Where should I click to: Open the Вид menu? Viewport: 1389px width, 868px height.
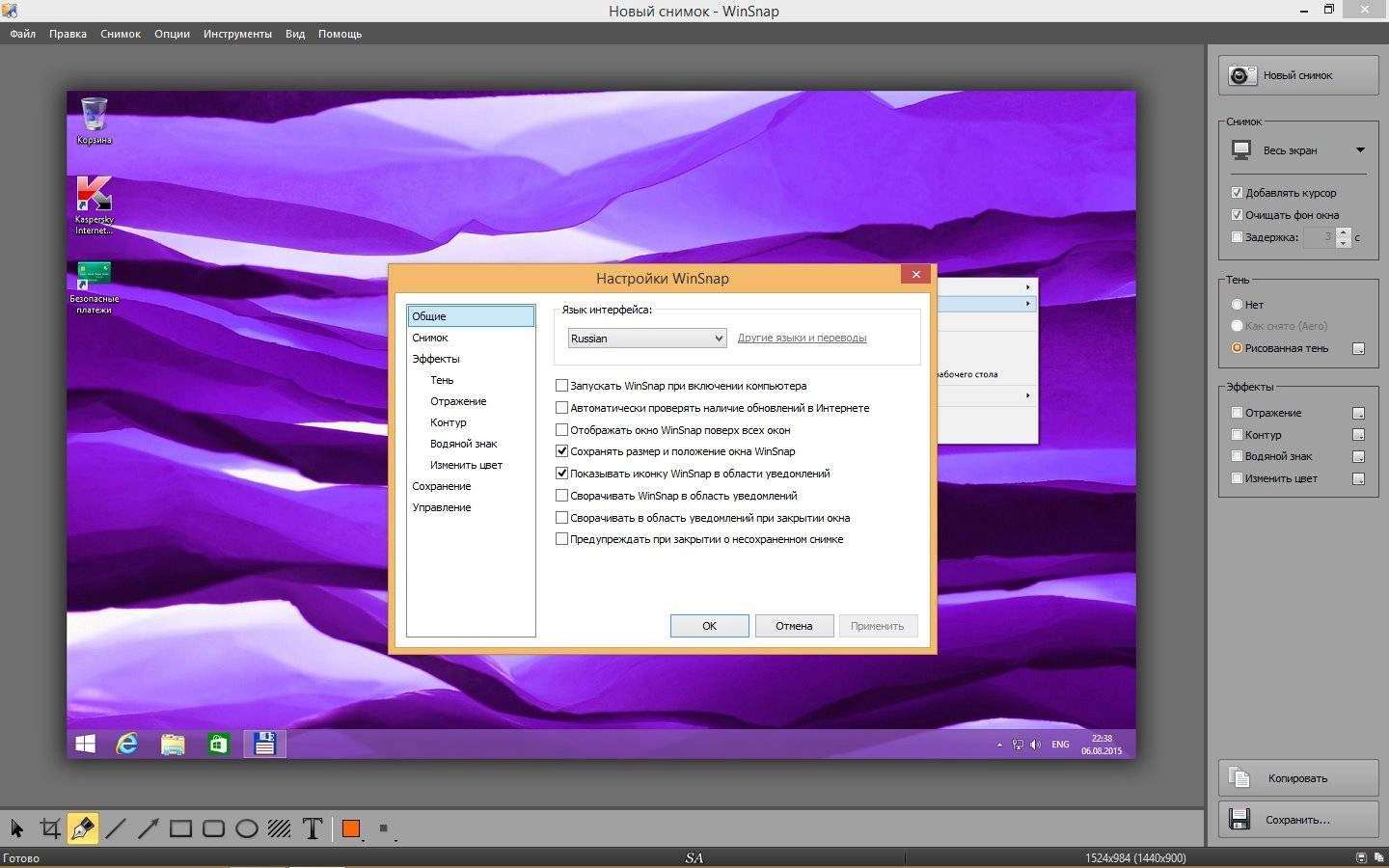click(x=295, y=34)
